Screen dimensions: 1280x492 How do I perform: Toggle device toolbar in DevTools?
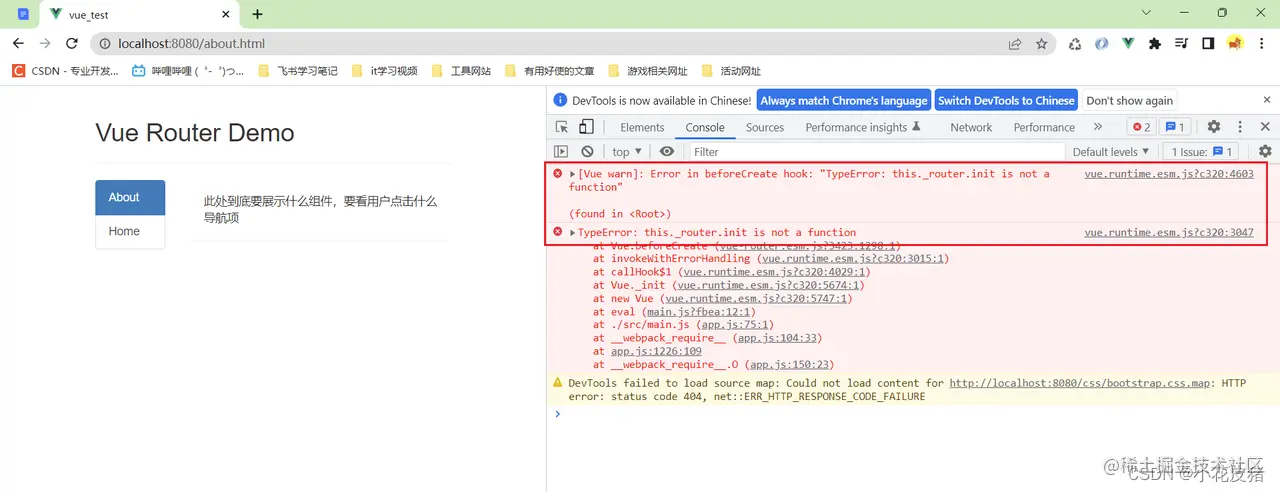point(586,127)
